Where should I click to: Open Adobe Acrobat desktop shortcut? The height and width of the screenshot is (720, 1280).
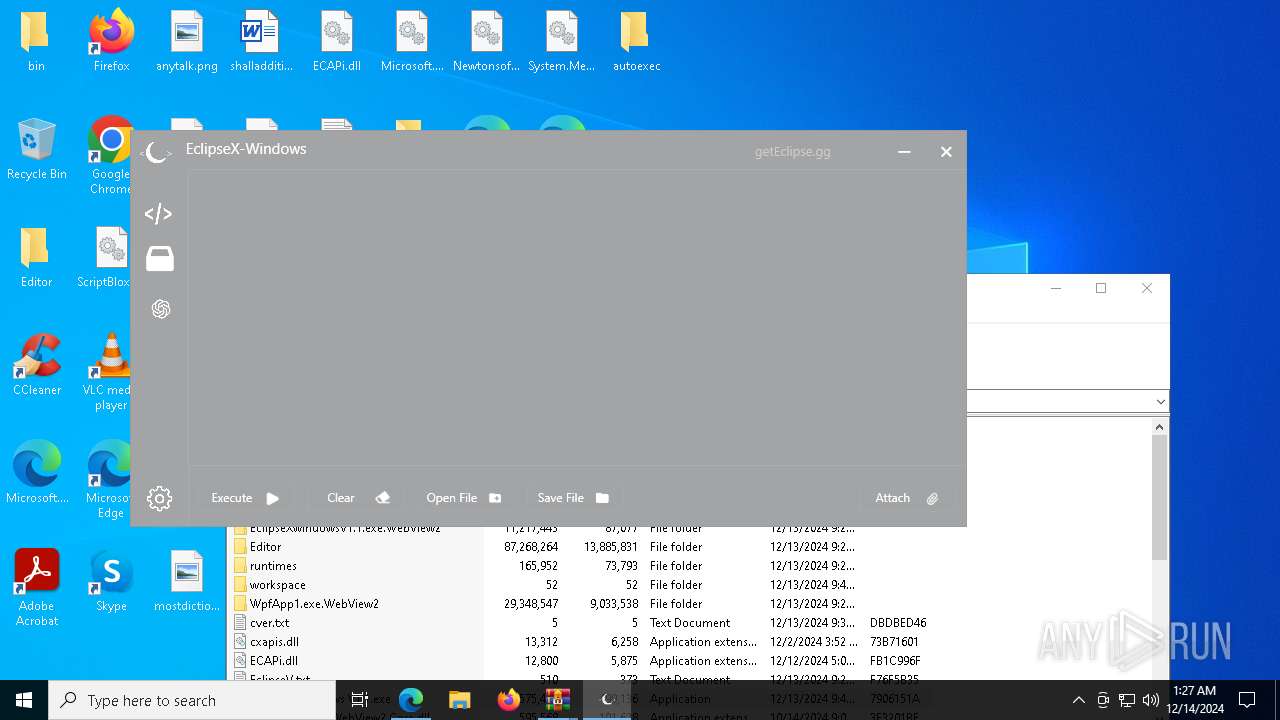point(36,588)
